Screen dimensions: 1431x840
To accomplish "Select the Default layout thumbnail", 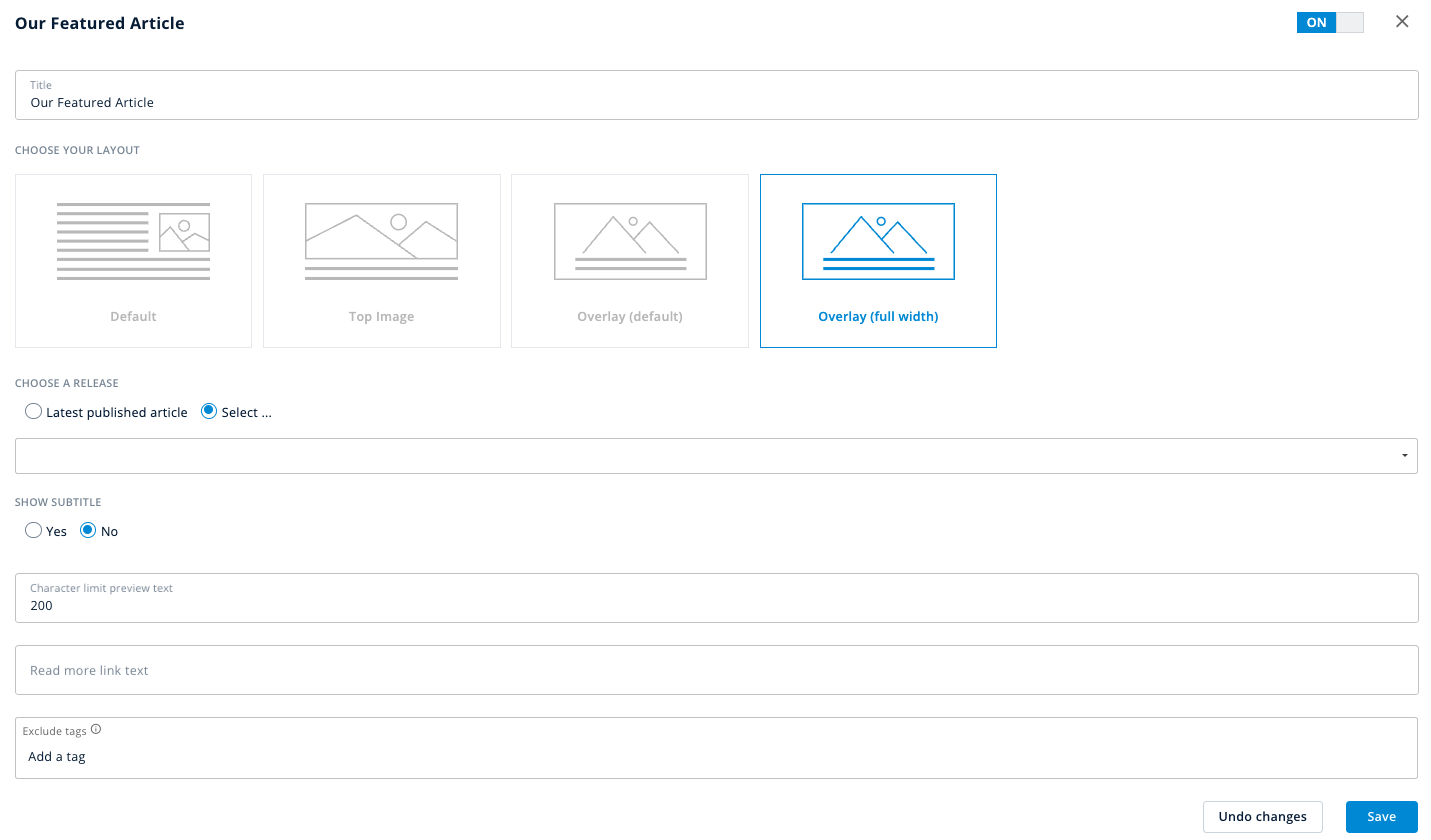I will [x=133, y=261].
